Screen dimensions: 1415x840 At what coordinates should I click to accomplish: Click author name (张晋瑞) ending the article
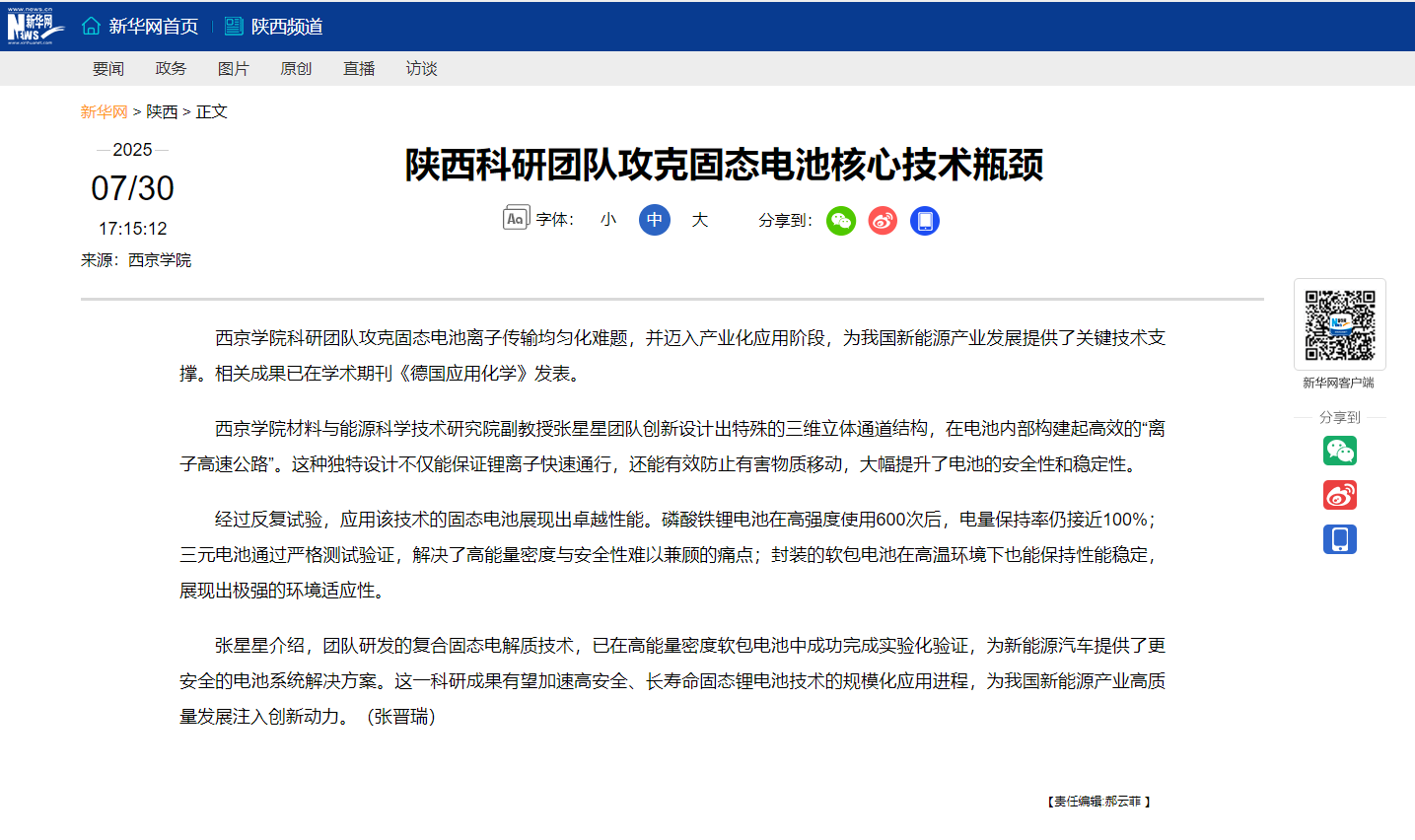pyautogui.click(x=401, y=717)
